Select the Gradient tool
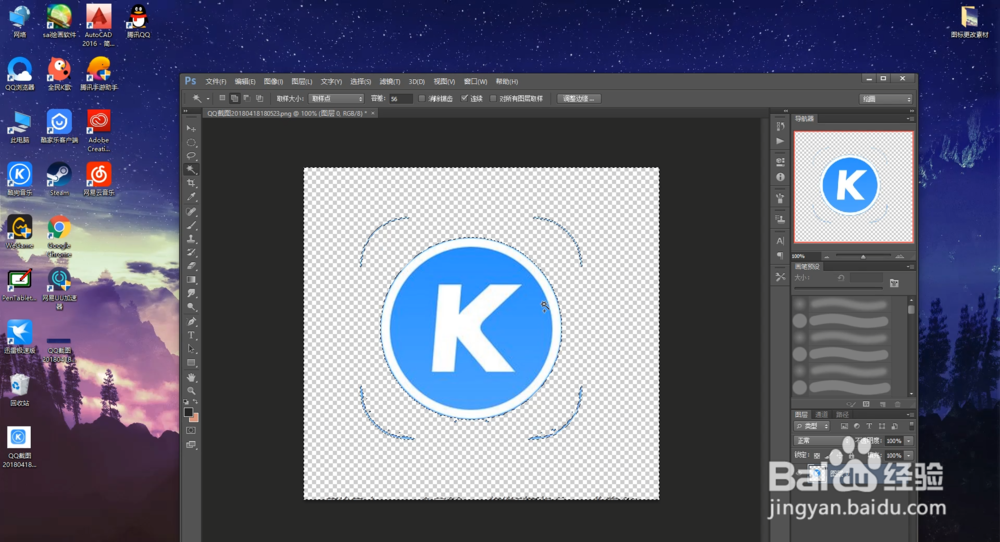Image resolution: width=1000 pixels, height=542 pixels. [x=191, y=279]
